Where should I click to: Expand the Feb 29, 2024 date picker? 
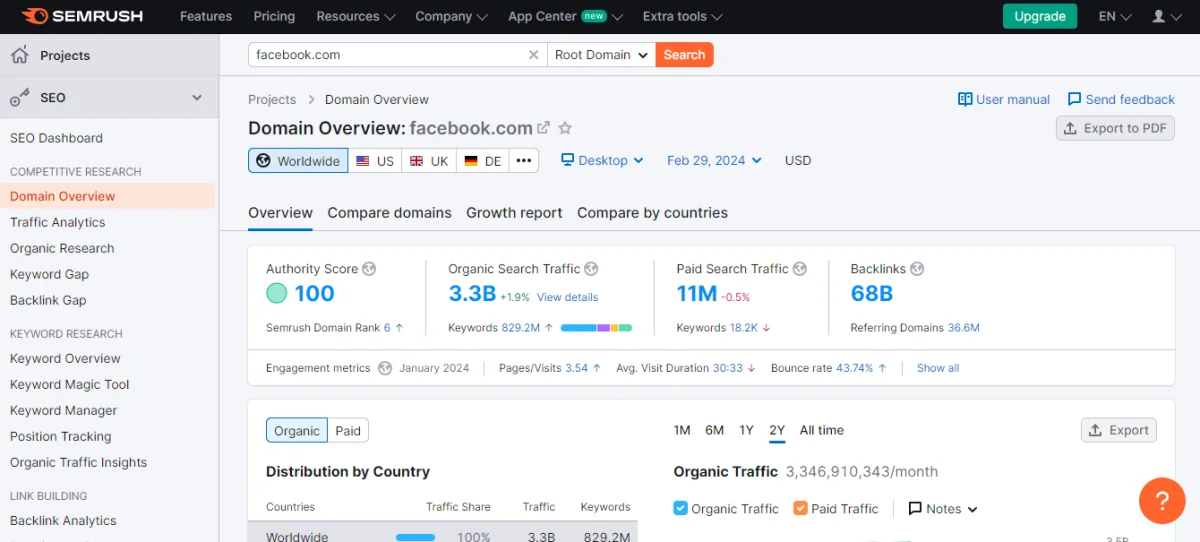[714, 160]
